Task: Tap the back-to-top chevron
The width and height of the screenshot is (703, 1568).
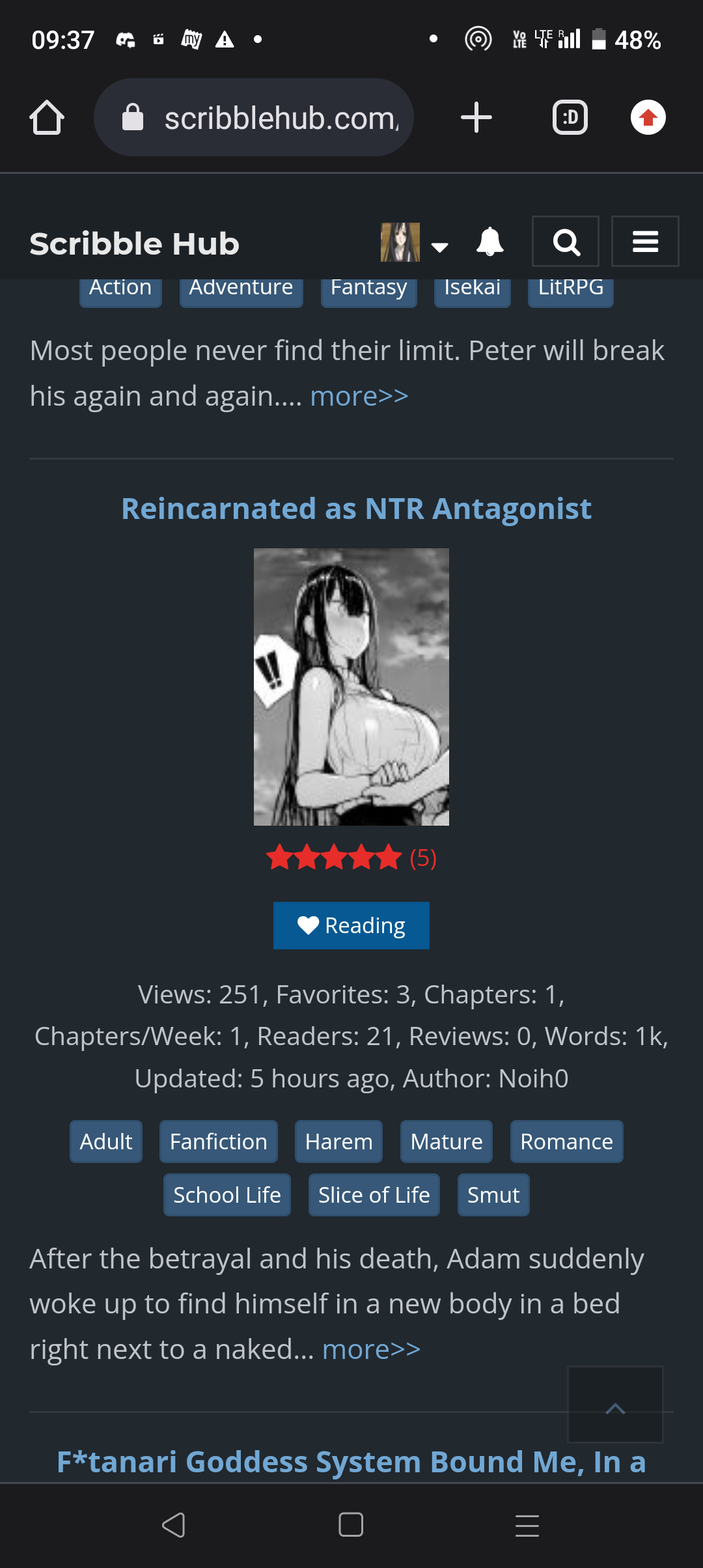Action: click(616, 1405)
